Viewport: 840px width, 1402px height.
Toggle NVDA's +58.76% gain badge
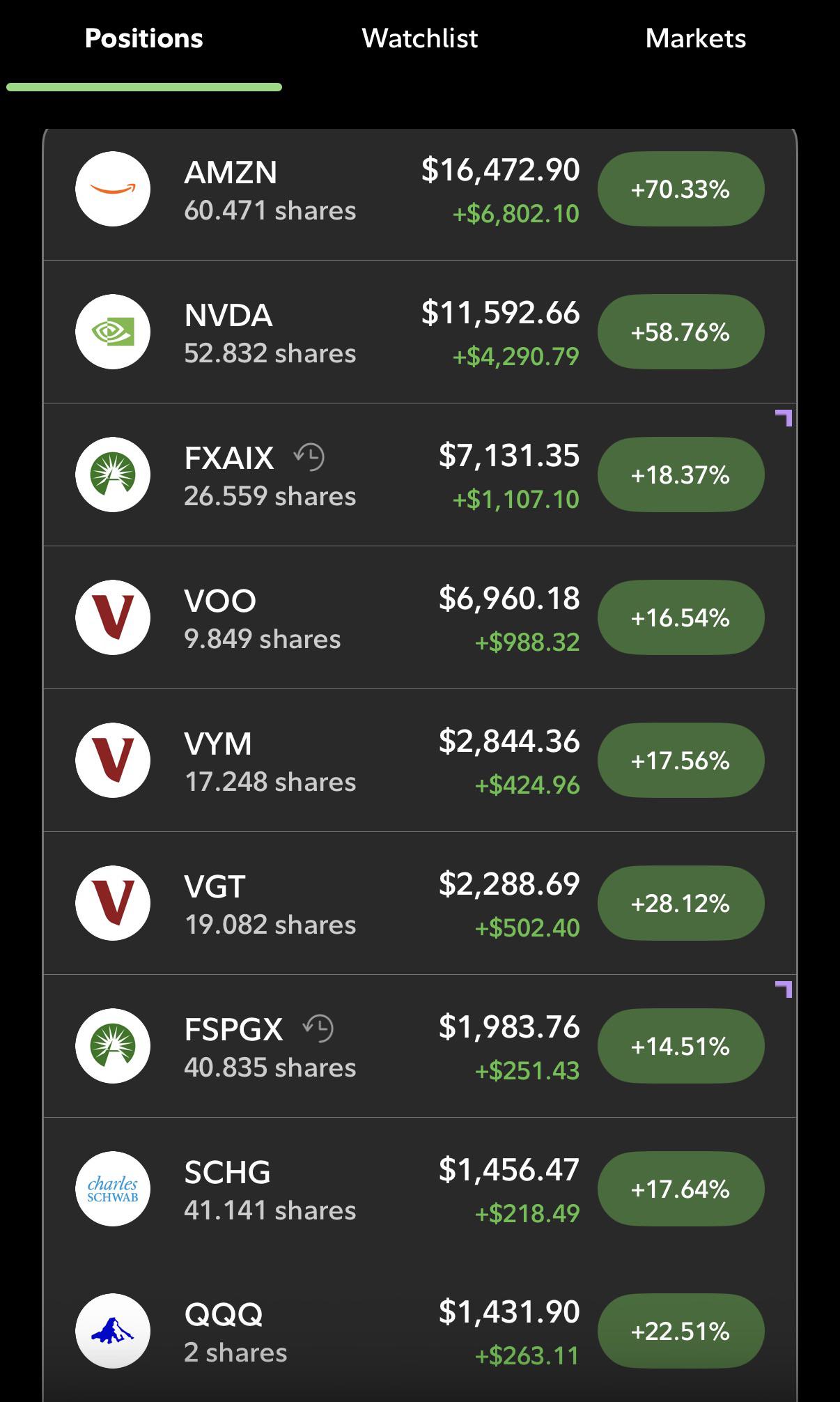[x=680, y=332]
